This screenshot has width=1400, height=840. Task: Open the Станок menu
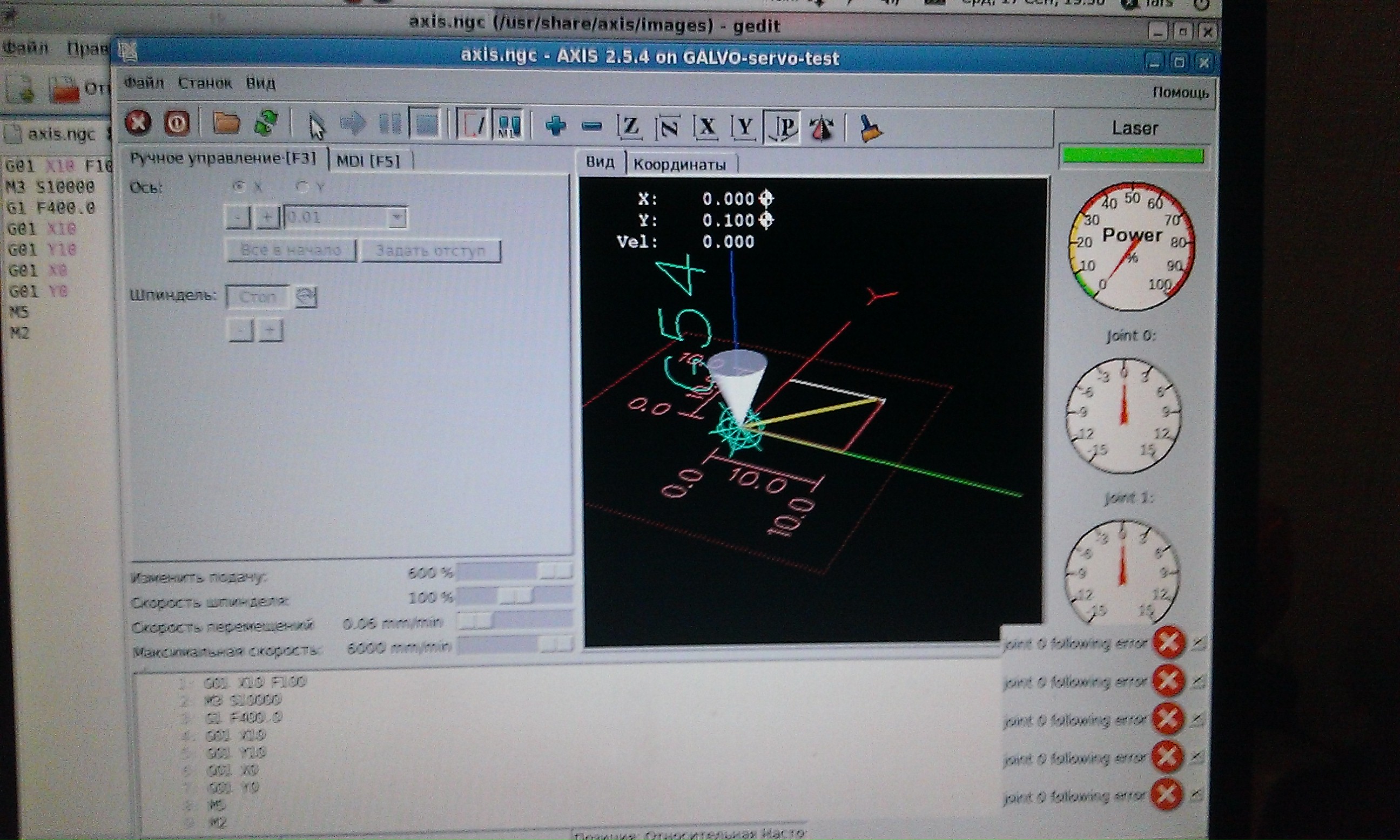point(205,83)
